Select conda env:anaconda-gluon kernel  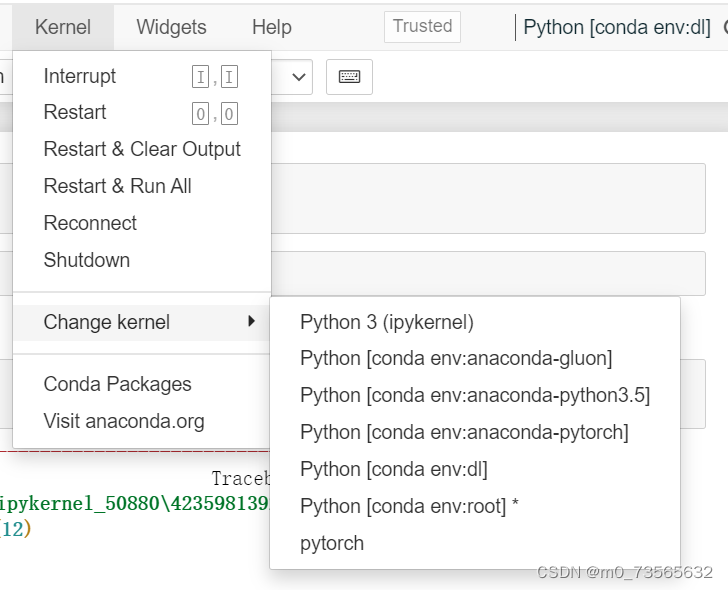(456, 358)
